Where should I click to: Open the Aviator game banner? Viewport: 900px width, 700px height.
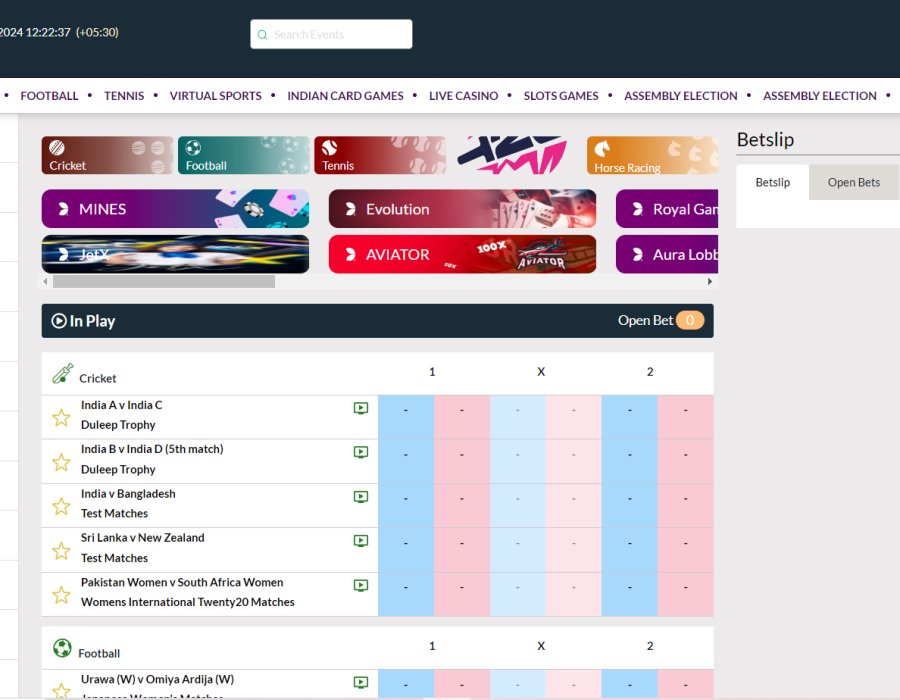tap(462, 255)
